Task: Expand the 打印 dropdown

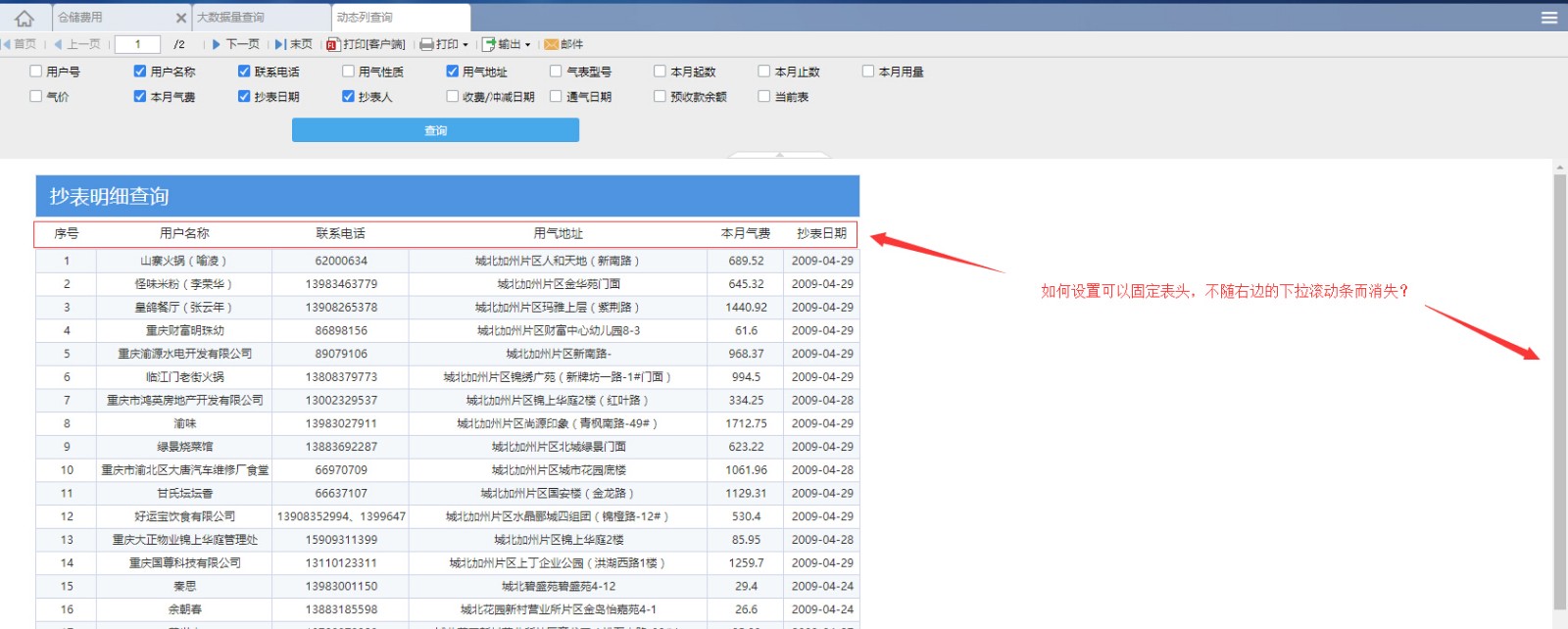Action: [444, 44]
